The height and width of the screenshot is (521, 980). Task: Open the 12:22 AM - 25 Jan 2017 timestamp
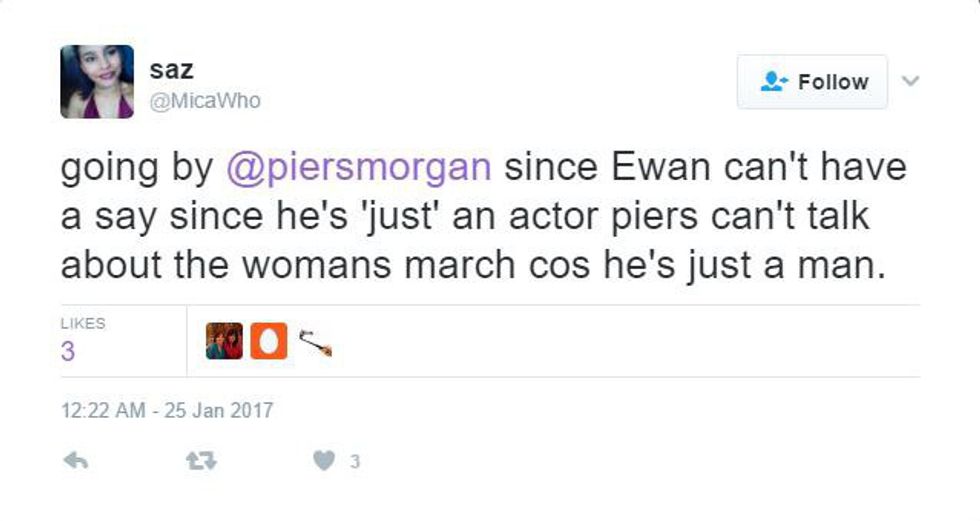point(166,410)
